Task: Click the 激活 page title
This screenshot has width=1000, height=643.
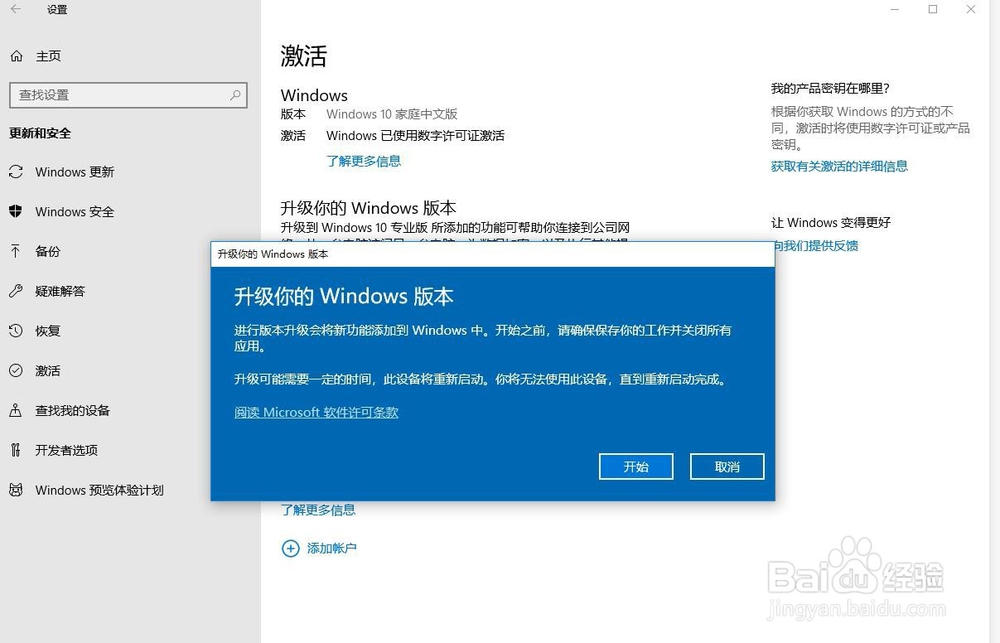Action: tap(304, 56)
